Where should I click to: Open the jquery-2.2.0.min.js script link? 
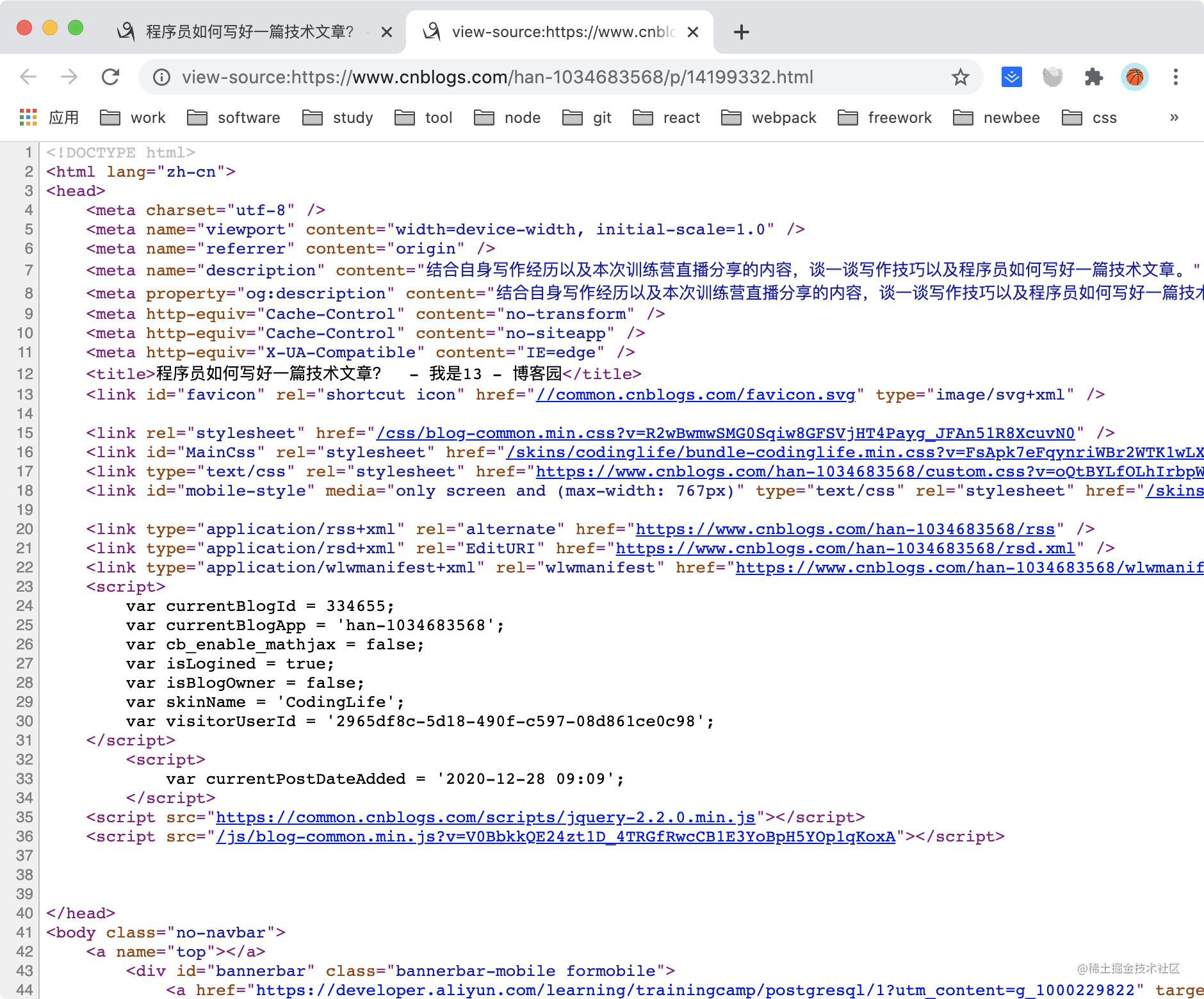[485, 817]
